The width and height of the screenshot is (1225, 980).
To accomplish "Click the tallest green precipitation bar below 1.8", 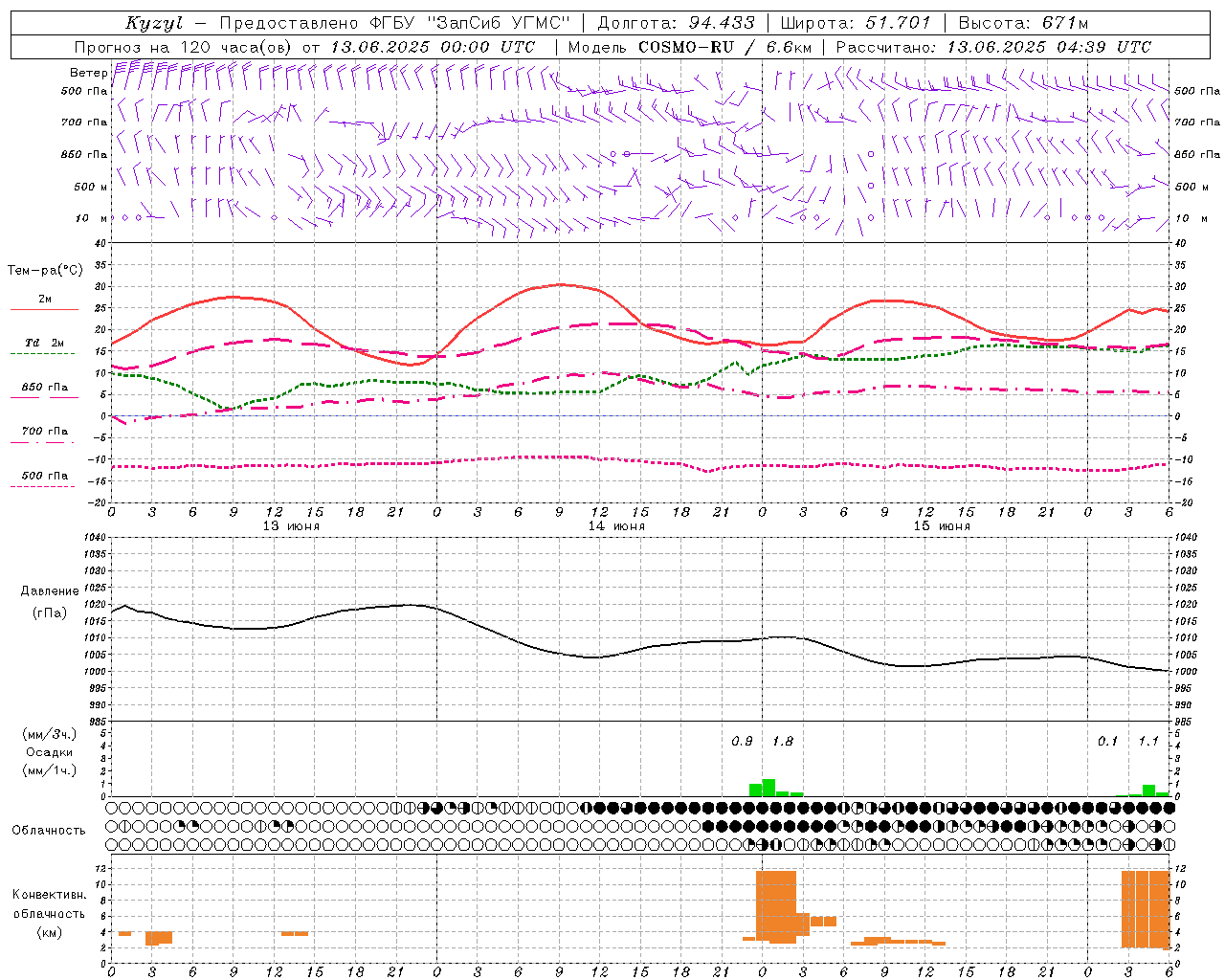I will 768,788.
